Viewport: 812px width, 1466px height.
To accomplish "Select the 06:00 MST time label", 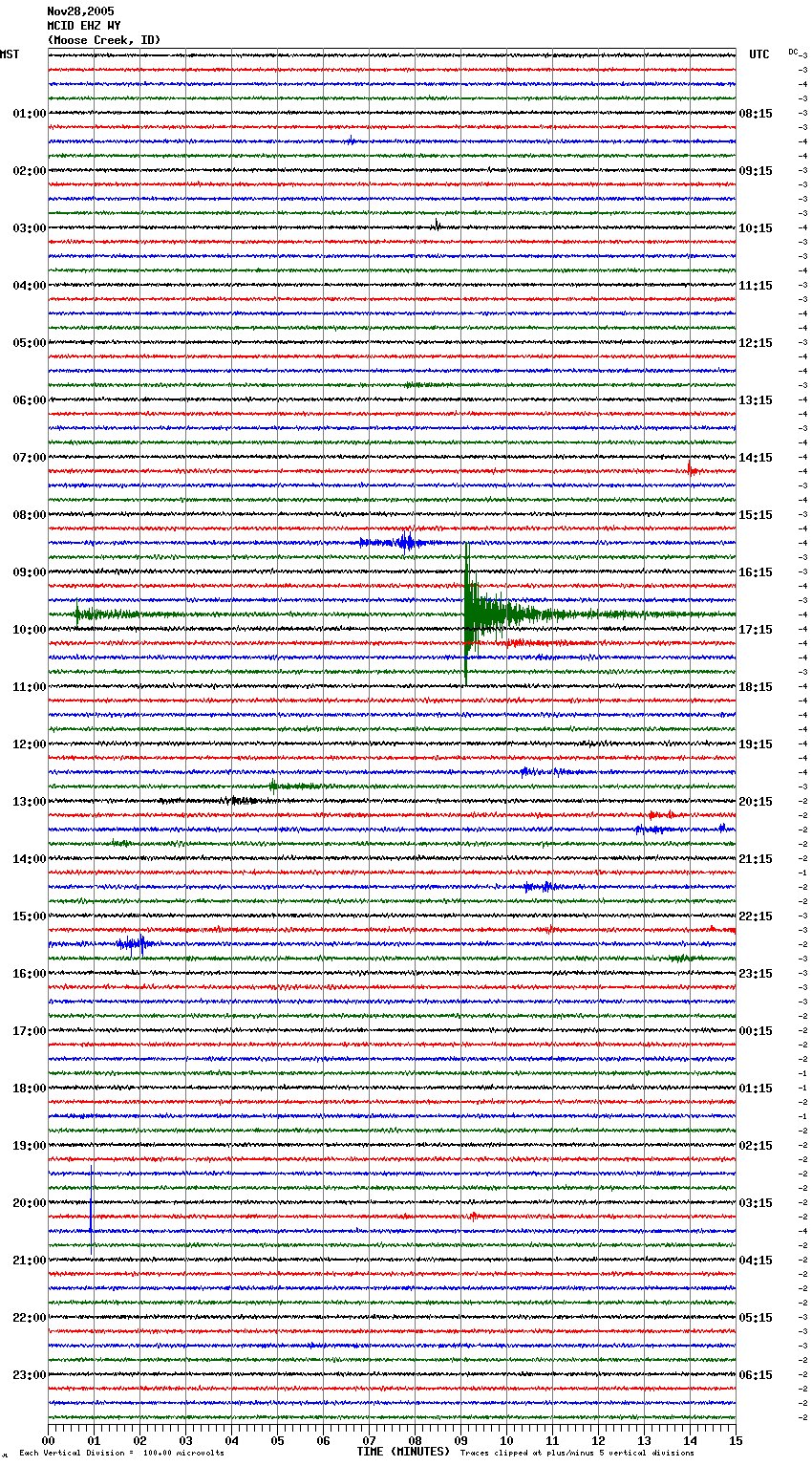I will 30,400.
